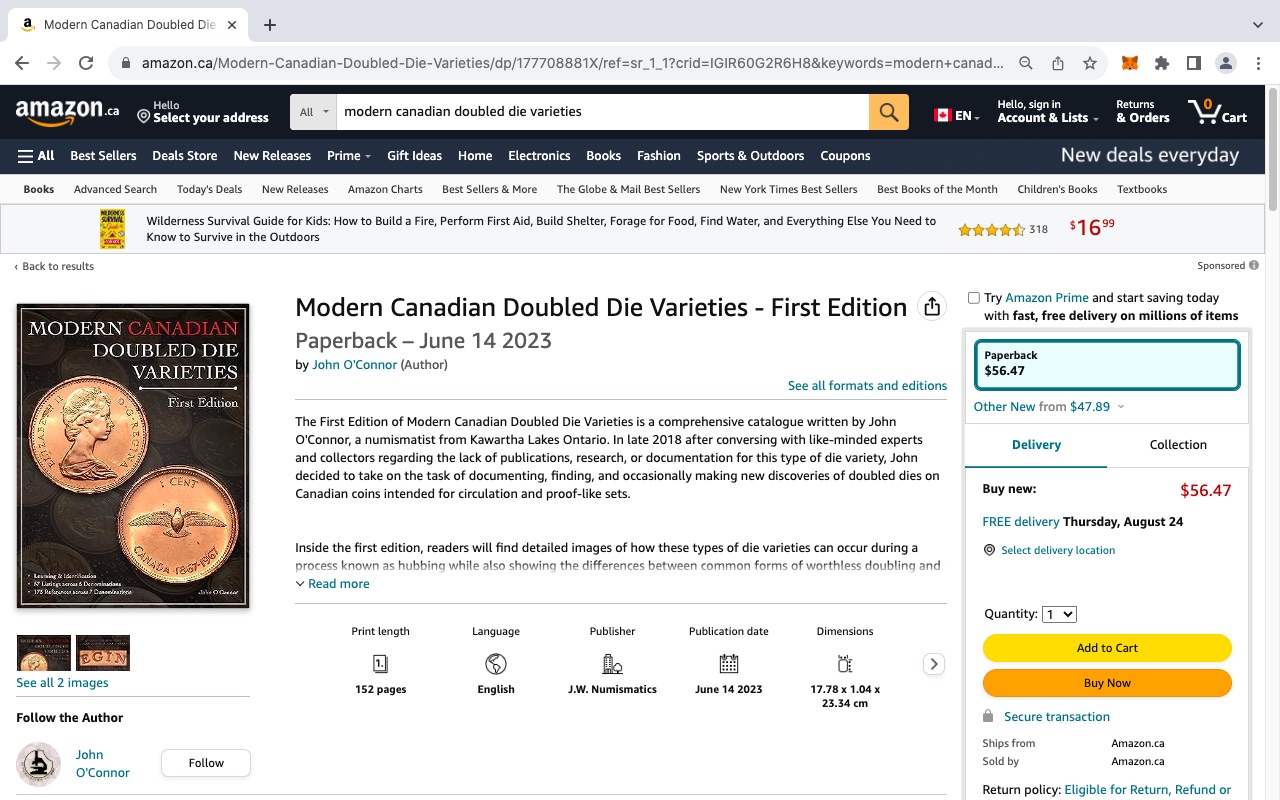1280x800 pixels.
Task: Select the Paperback $56.47 format box
Action: click(x=1107, y=364)
